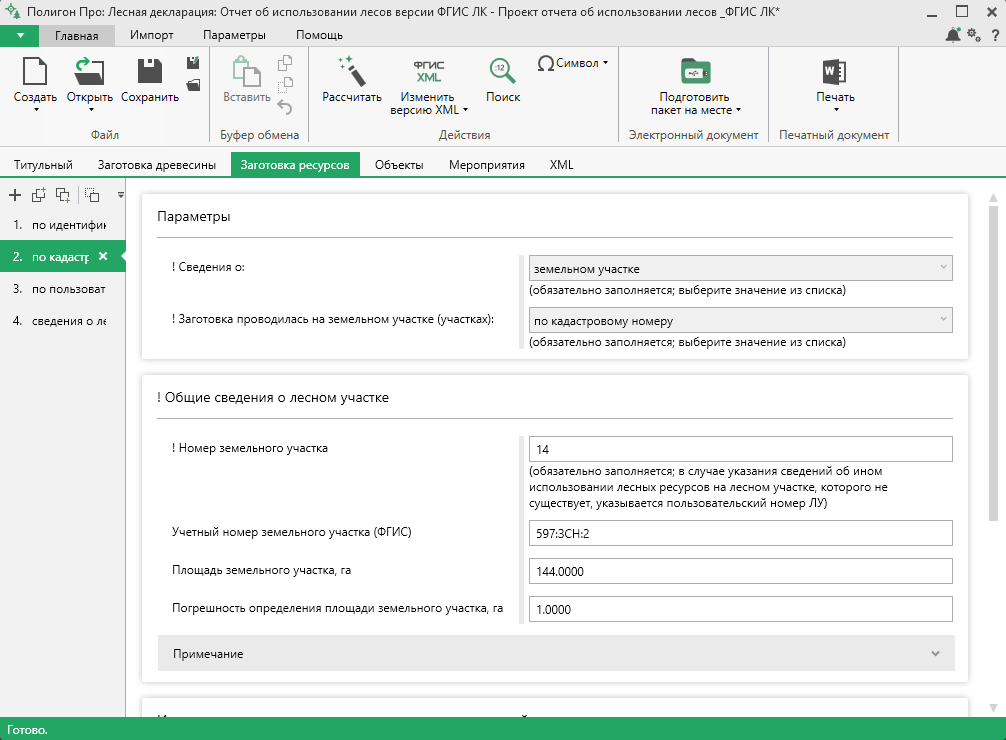Click the duplicate section icon with green plus
The height and width of the screenshot is (740, 1006).
coord(63,195)
